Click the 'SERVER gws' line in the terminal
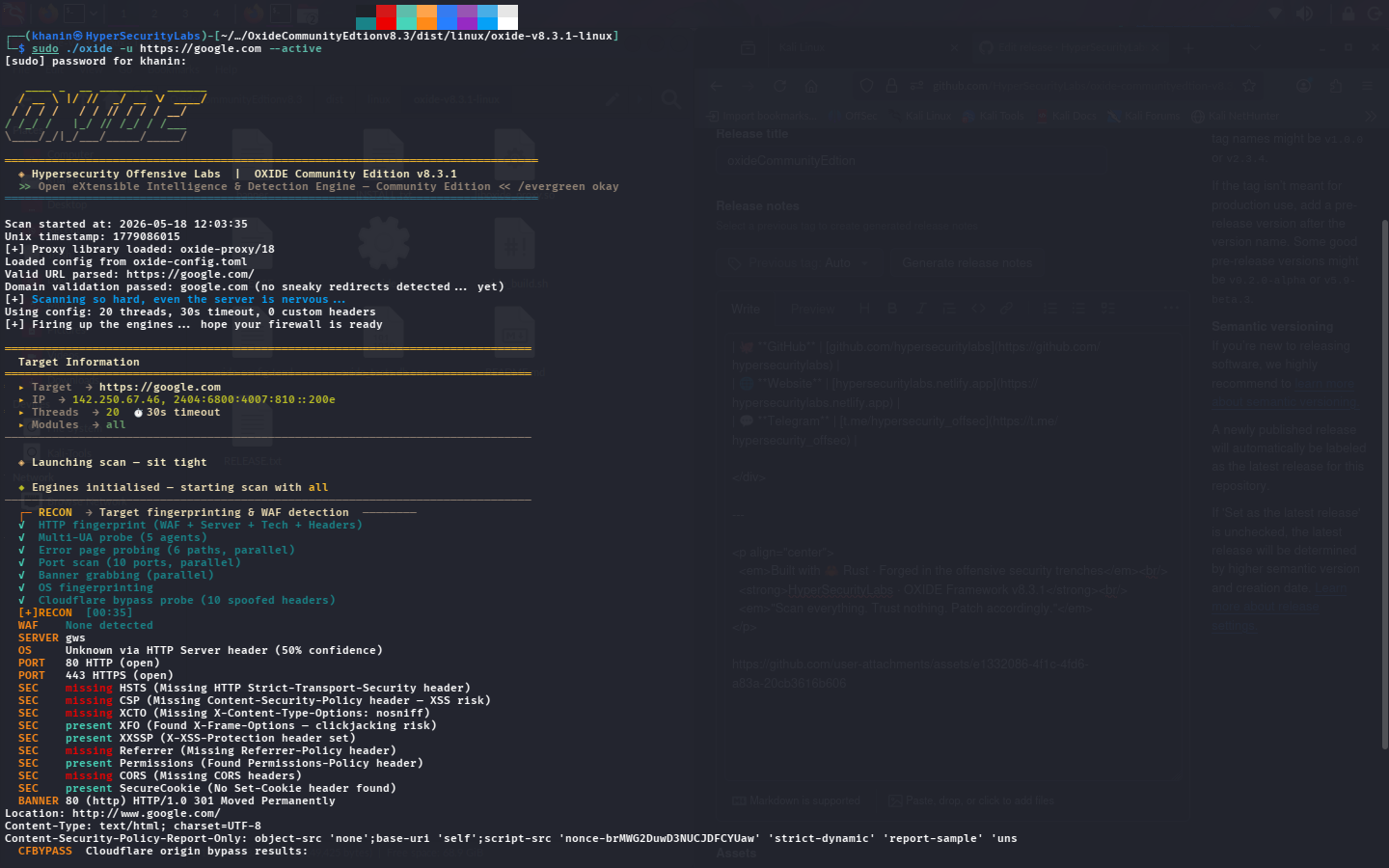This screenshot has width=1389, height=868. click(x=51, y=637)
